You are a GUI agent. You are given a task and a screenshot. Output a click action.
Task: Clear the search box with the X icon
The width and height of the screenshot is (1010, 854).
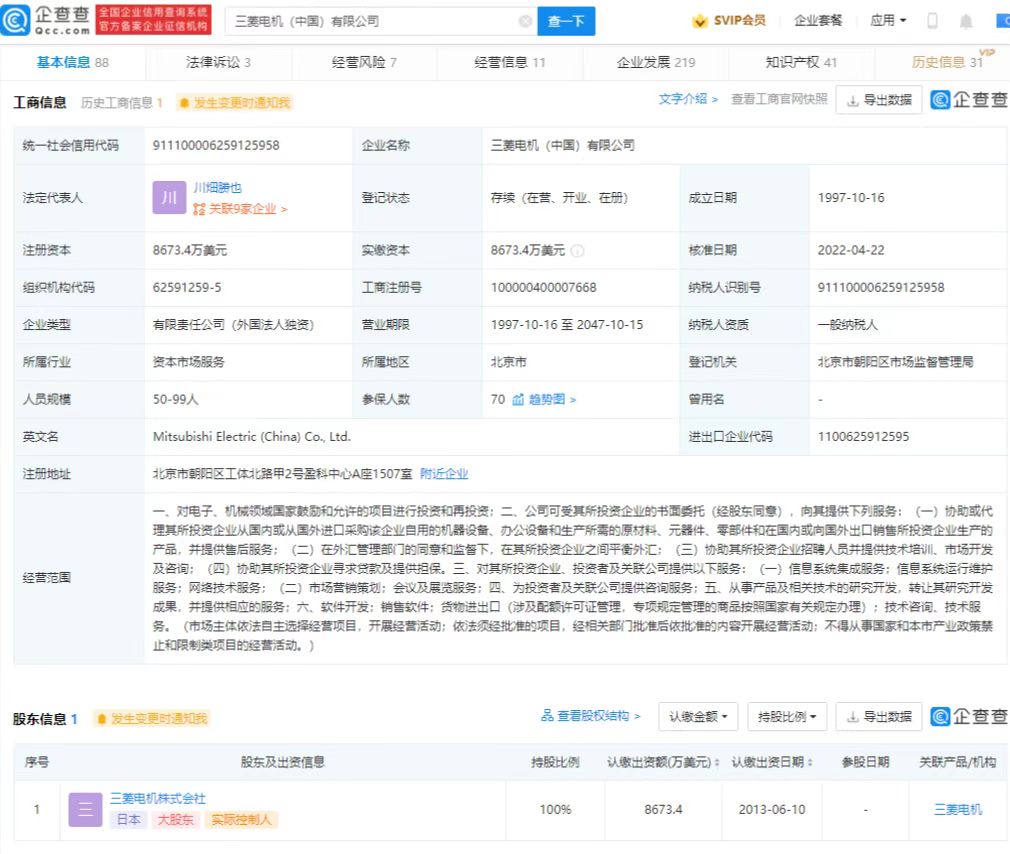[526, 21]
